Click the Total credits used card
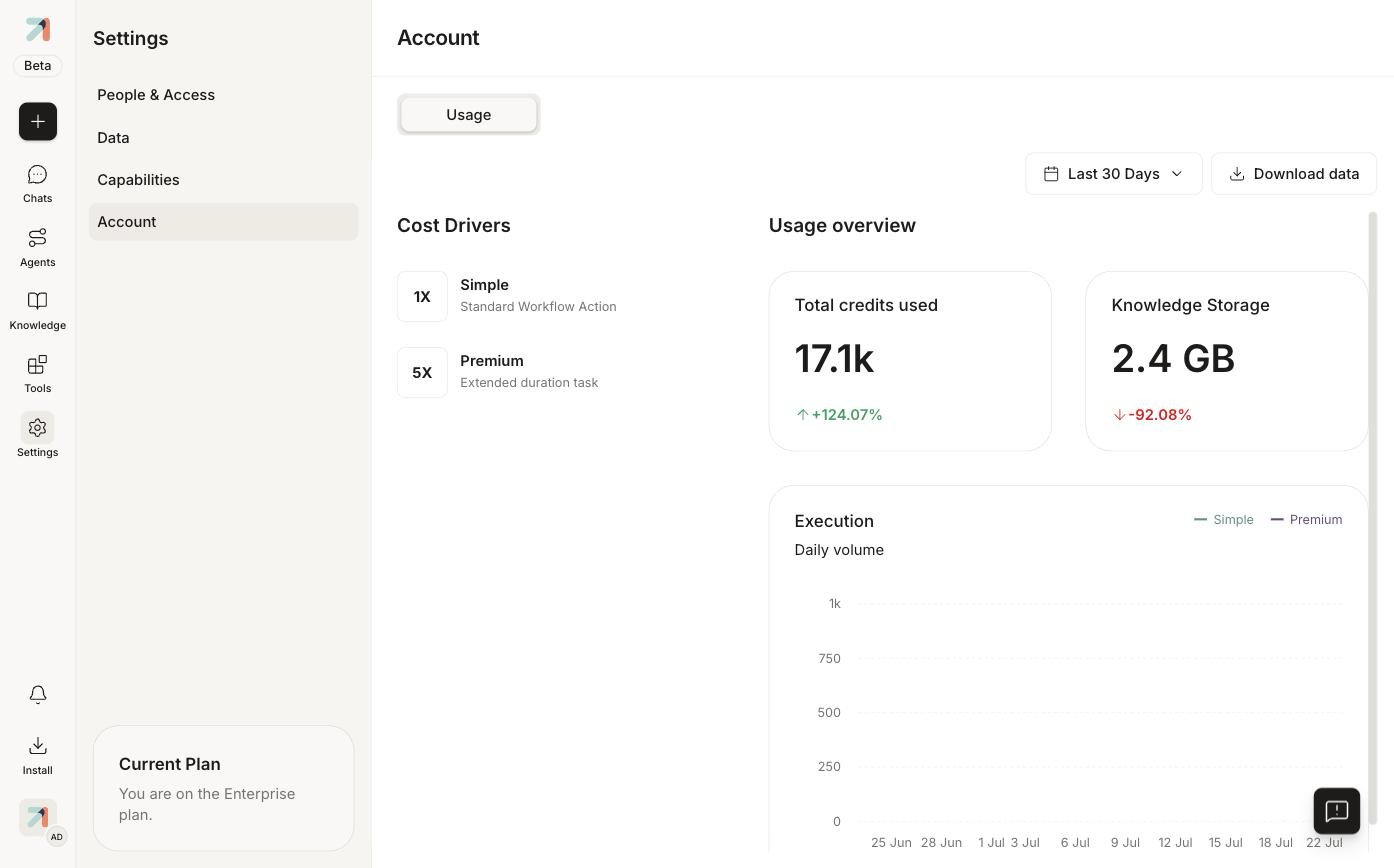The height and width of the screenshot is (868, 1394). coord(910,361)
